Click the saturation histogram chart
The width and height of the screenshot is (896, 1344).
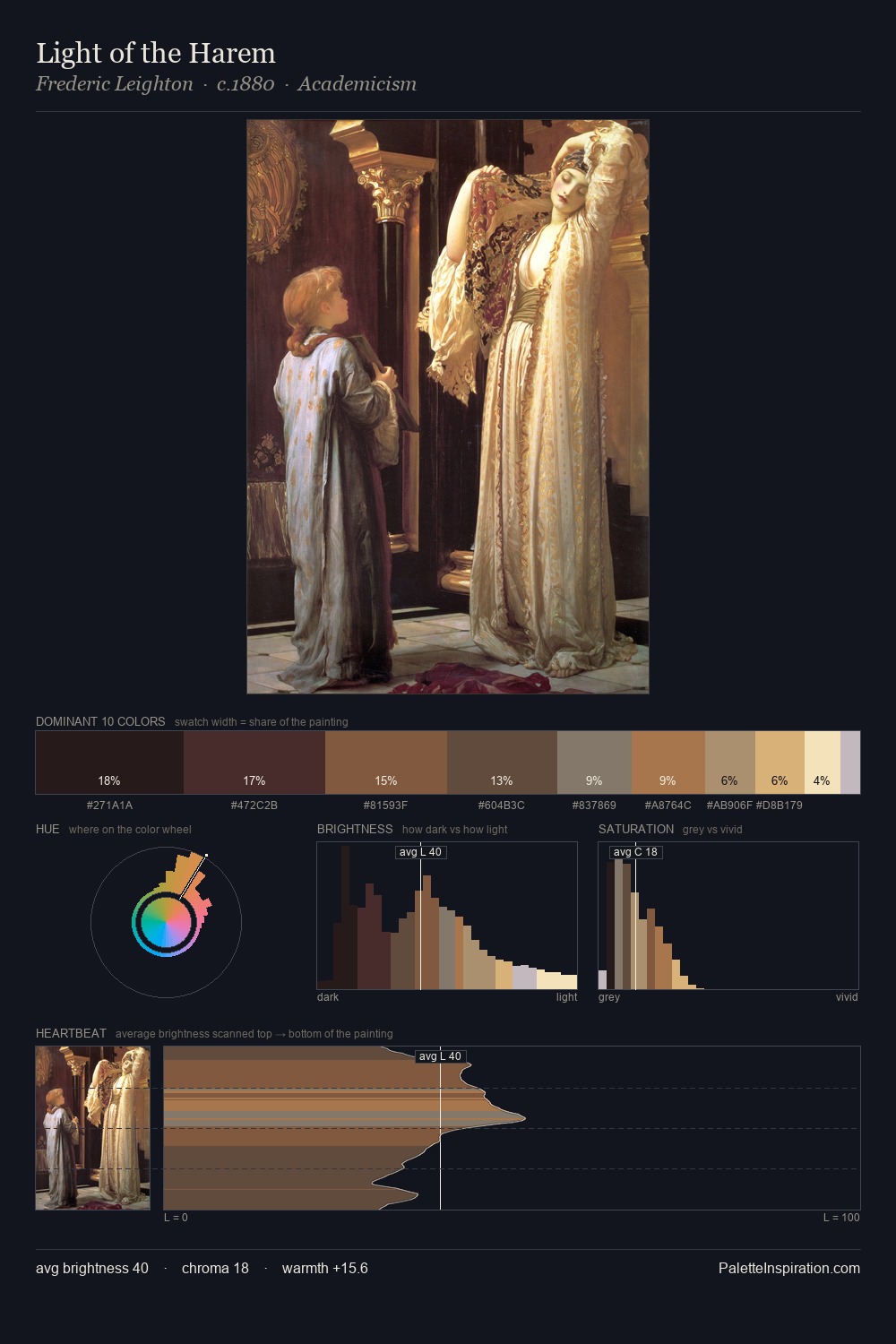[x=728, y=916]
